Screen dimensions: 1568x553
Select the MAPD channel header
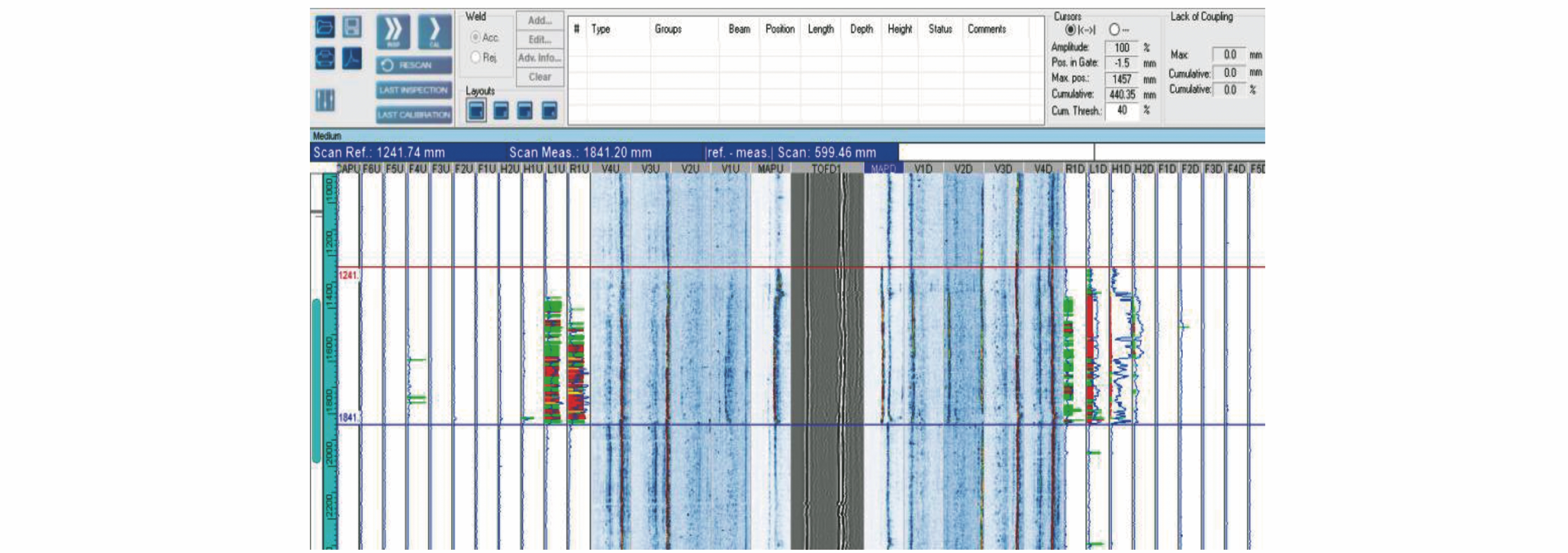point(883,169)
